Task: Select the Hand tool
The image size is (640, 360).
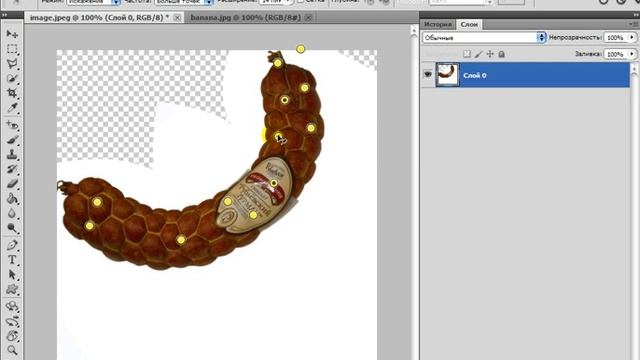Action: pyautogui.click(x=12, y=336)
